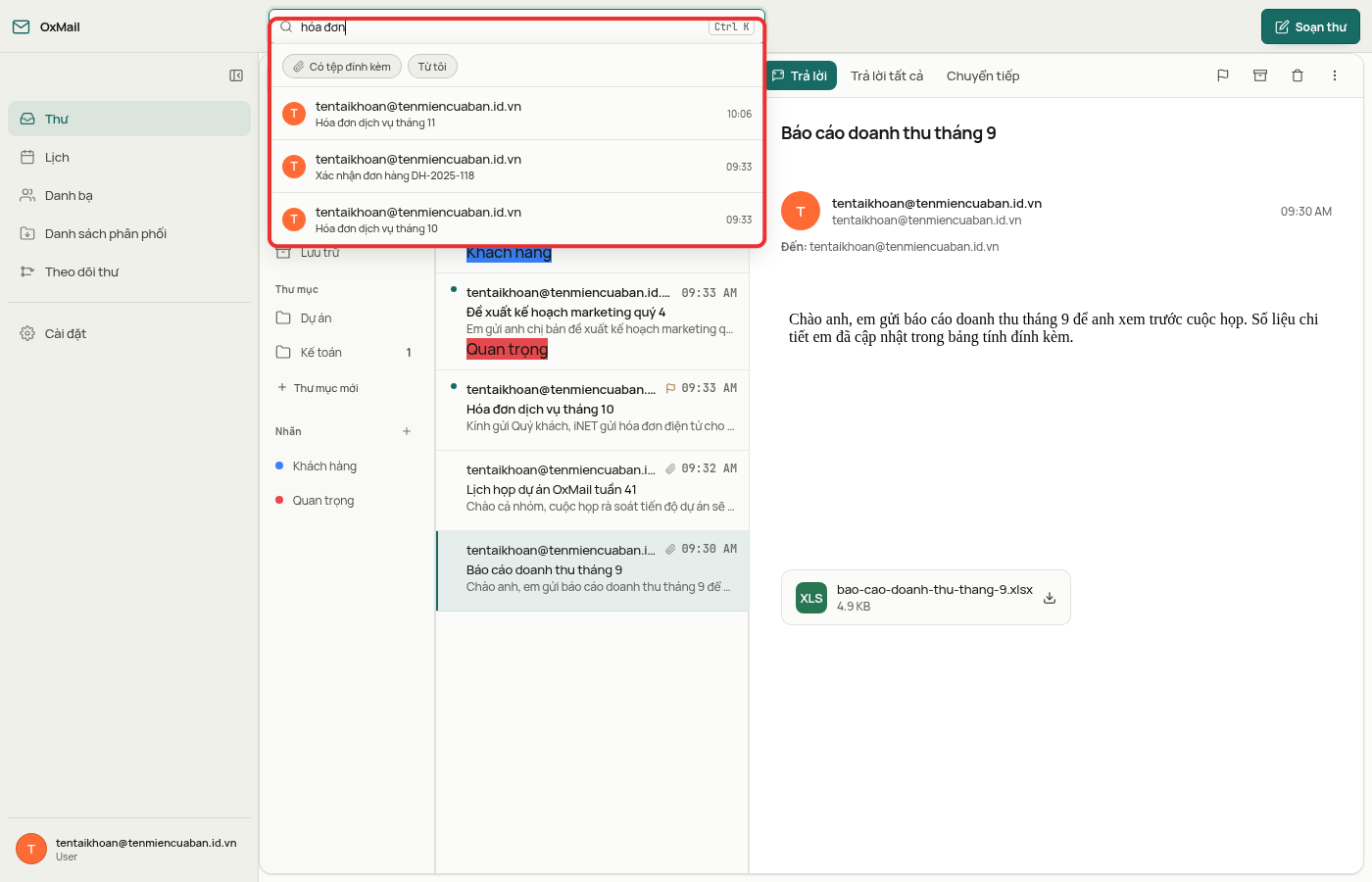Click the OxMail logo

pyautogui.click(x=46, y=26)
